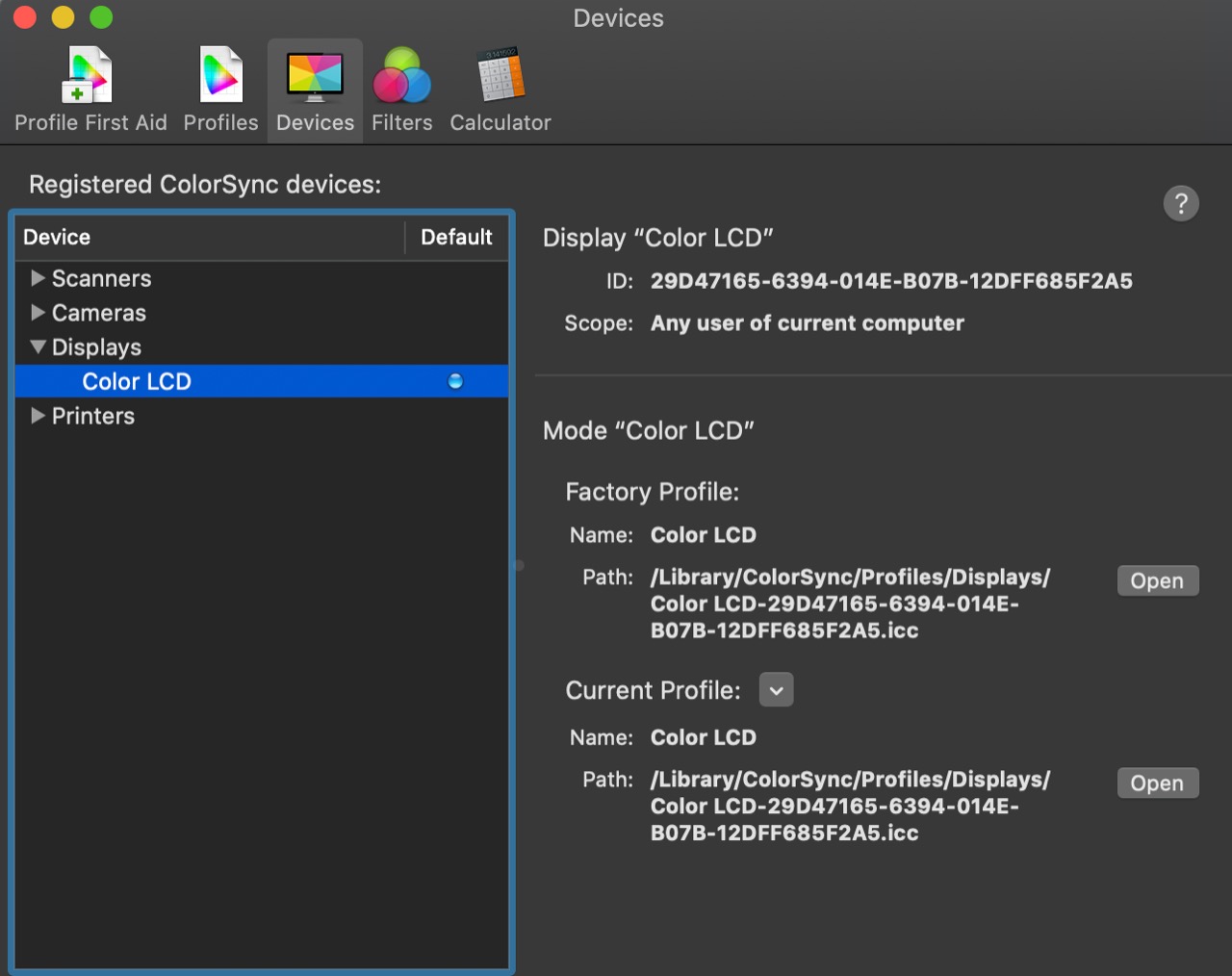Minimize the window with the yellow button

click(63, 17)
